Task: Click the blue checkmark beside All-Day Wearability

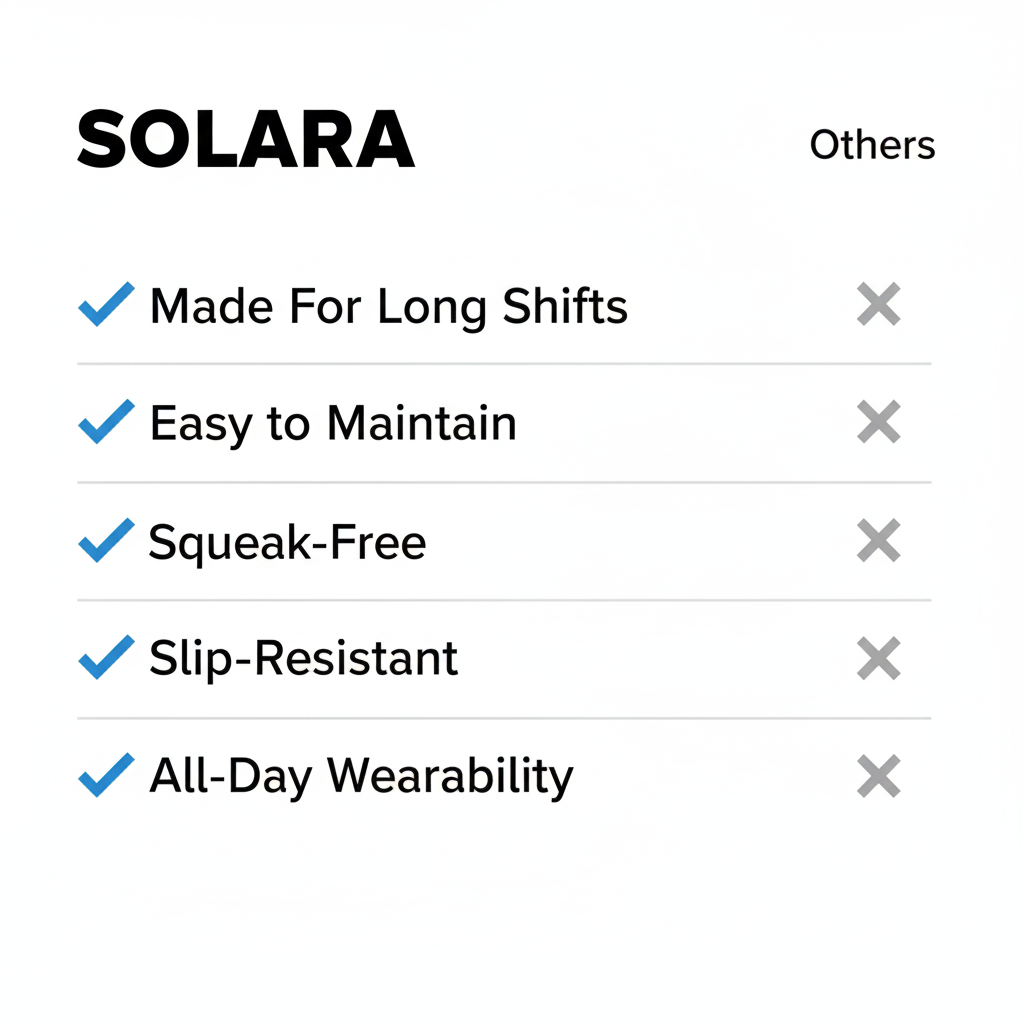Action: [106, 775]
